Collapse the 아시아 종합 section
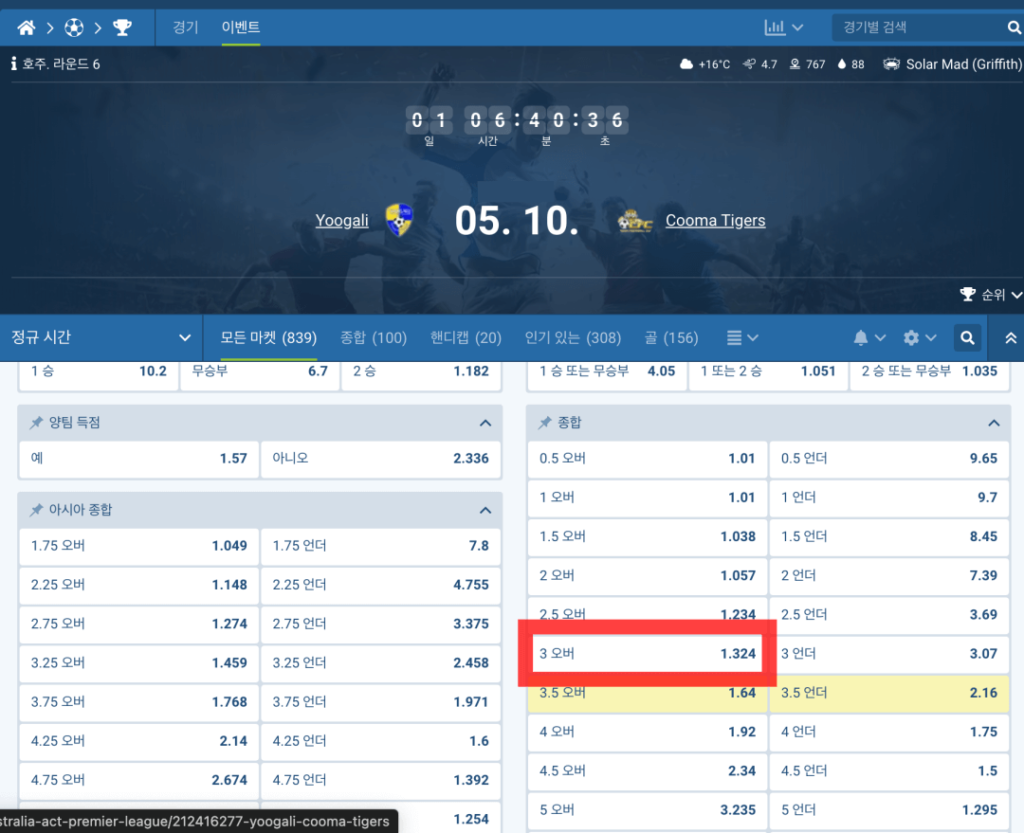Viewport: 1024px width, 833px height. click(485, 510)
